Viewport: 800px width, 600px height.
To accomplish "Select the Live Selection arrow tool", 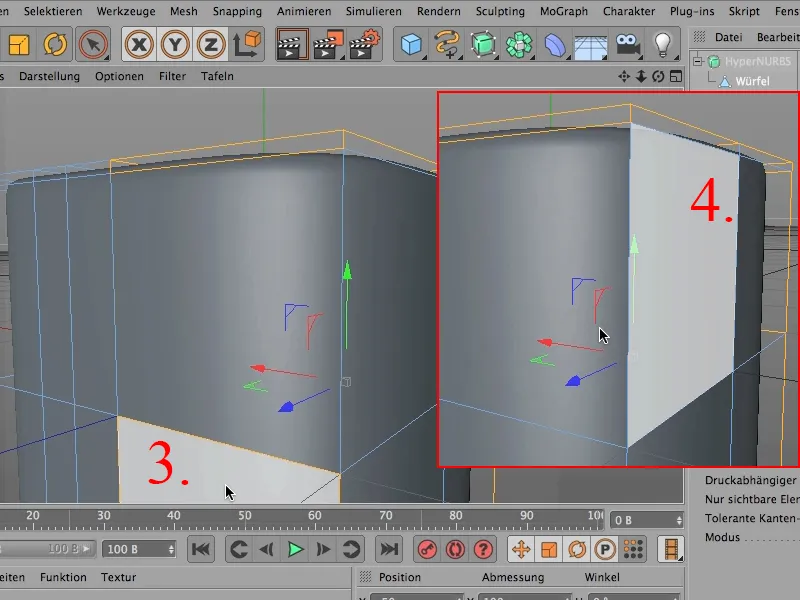I will pyautogui.click(x=93, y=45).
